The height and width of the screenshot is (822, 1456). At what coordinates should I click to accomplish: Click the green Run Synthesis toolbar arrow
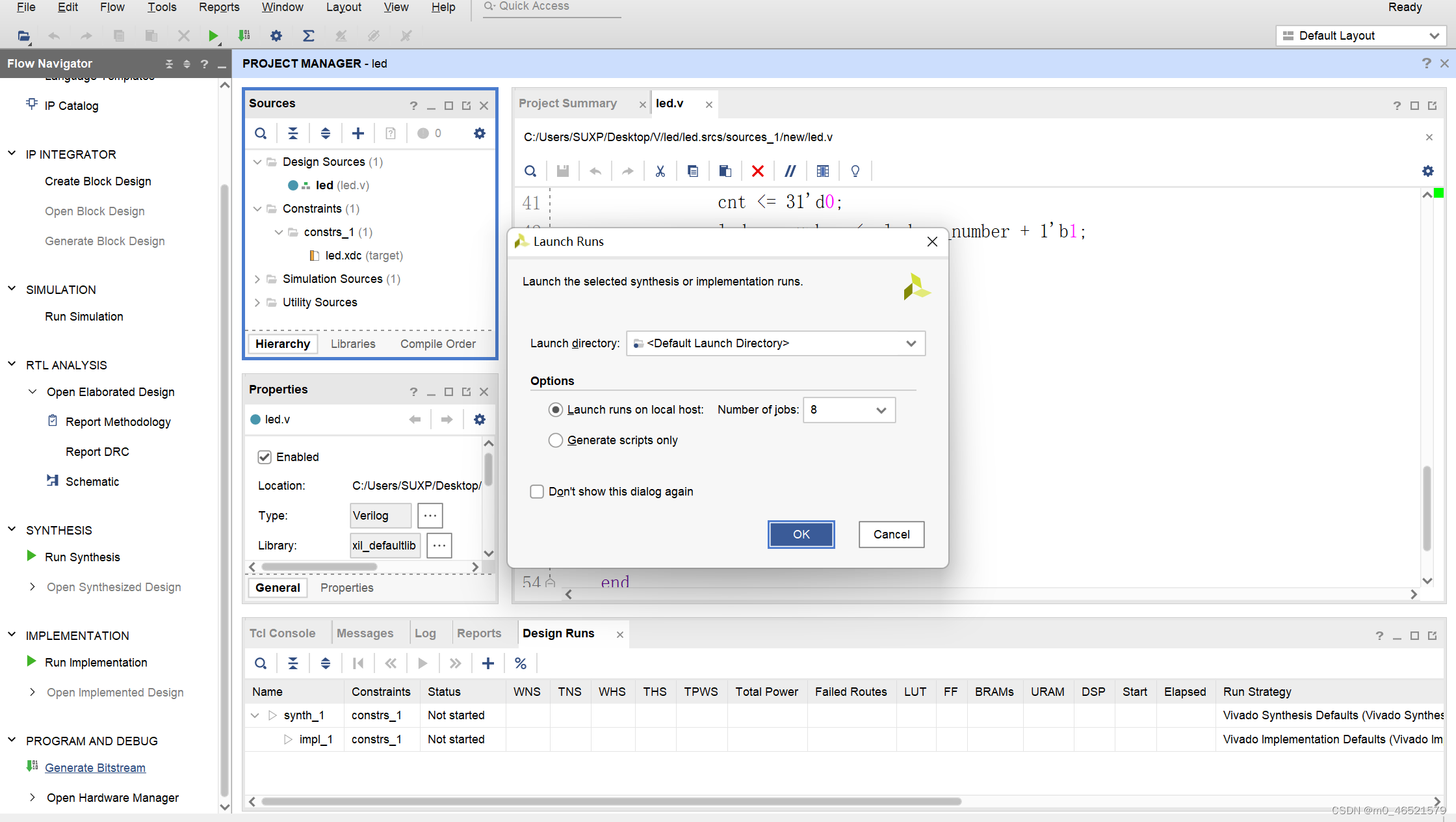[x=213, y=36]
